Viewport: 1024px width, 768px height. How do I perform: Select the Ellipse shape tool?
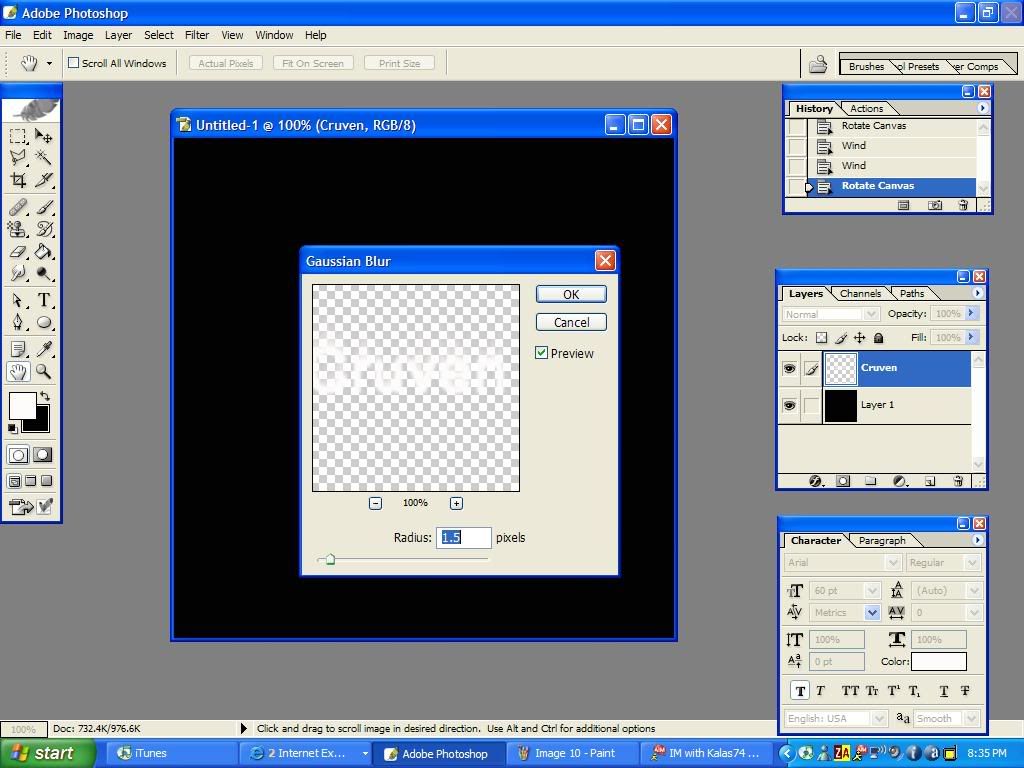[x=44, y=322]
